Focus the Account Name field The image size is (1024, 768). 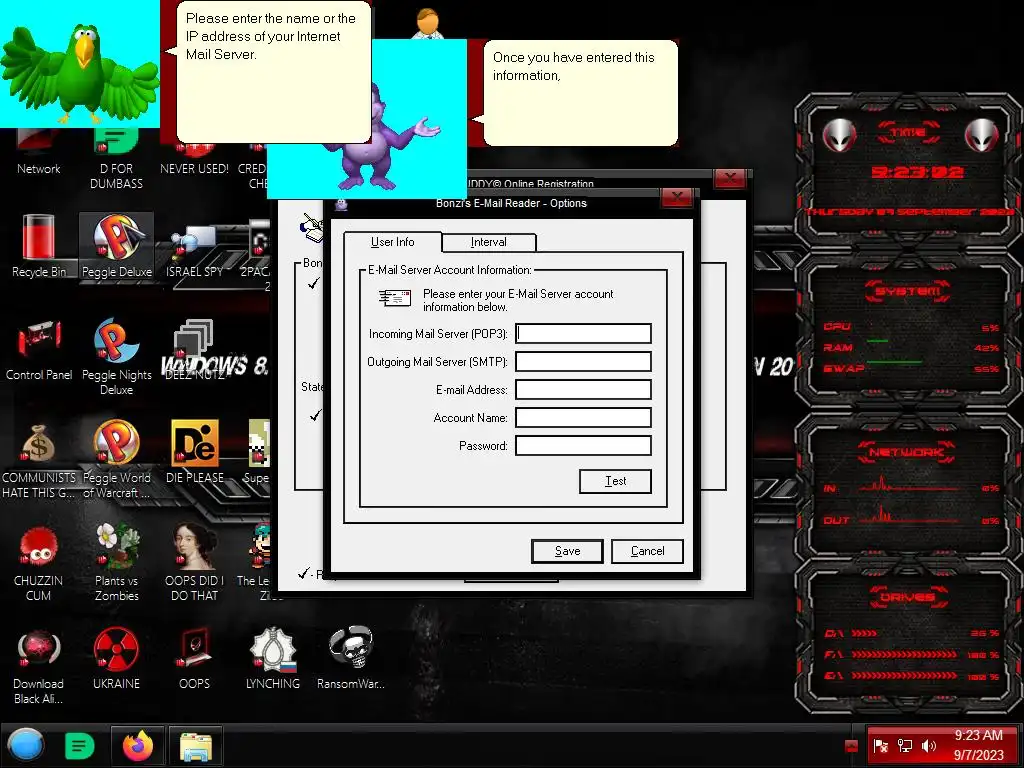click(583, 418)
